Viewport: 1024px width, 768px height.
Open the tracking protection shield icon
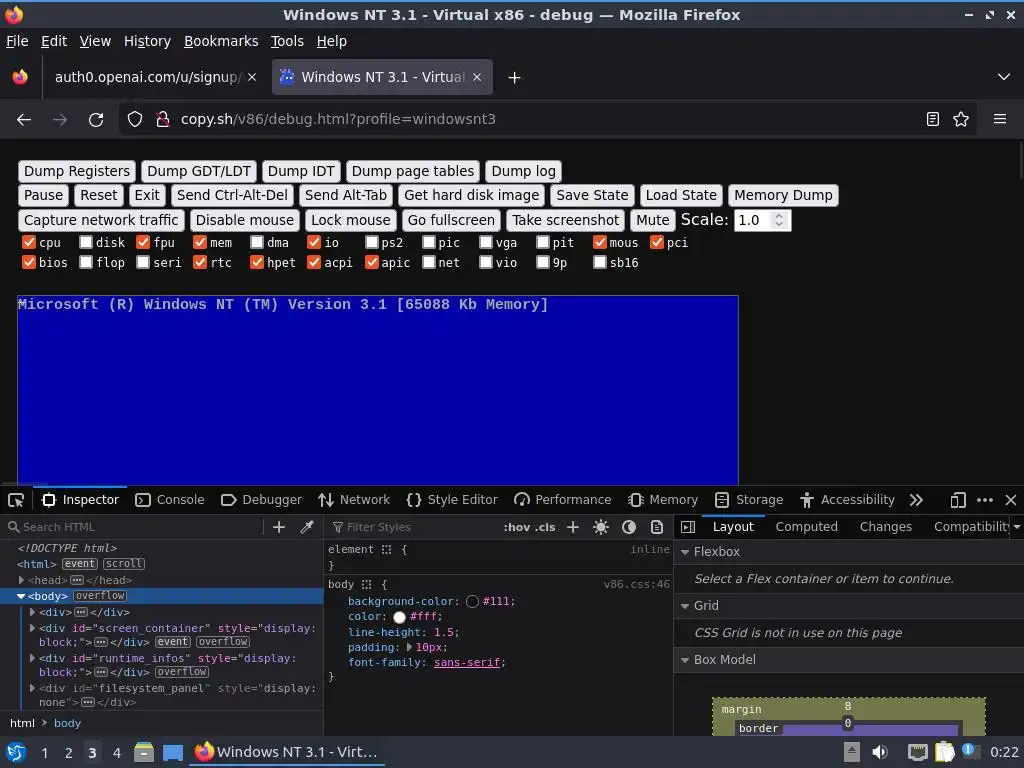tap(135, 120)
